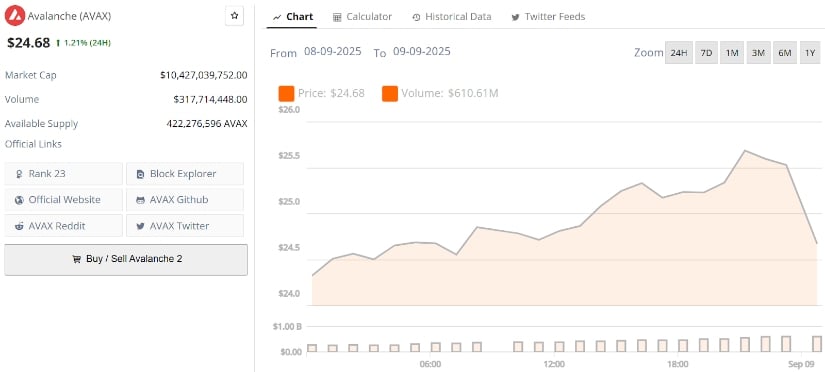Click Buy / Sell Avalanche 2 button
825x372 pixels.
coord(126,259)
